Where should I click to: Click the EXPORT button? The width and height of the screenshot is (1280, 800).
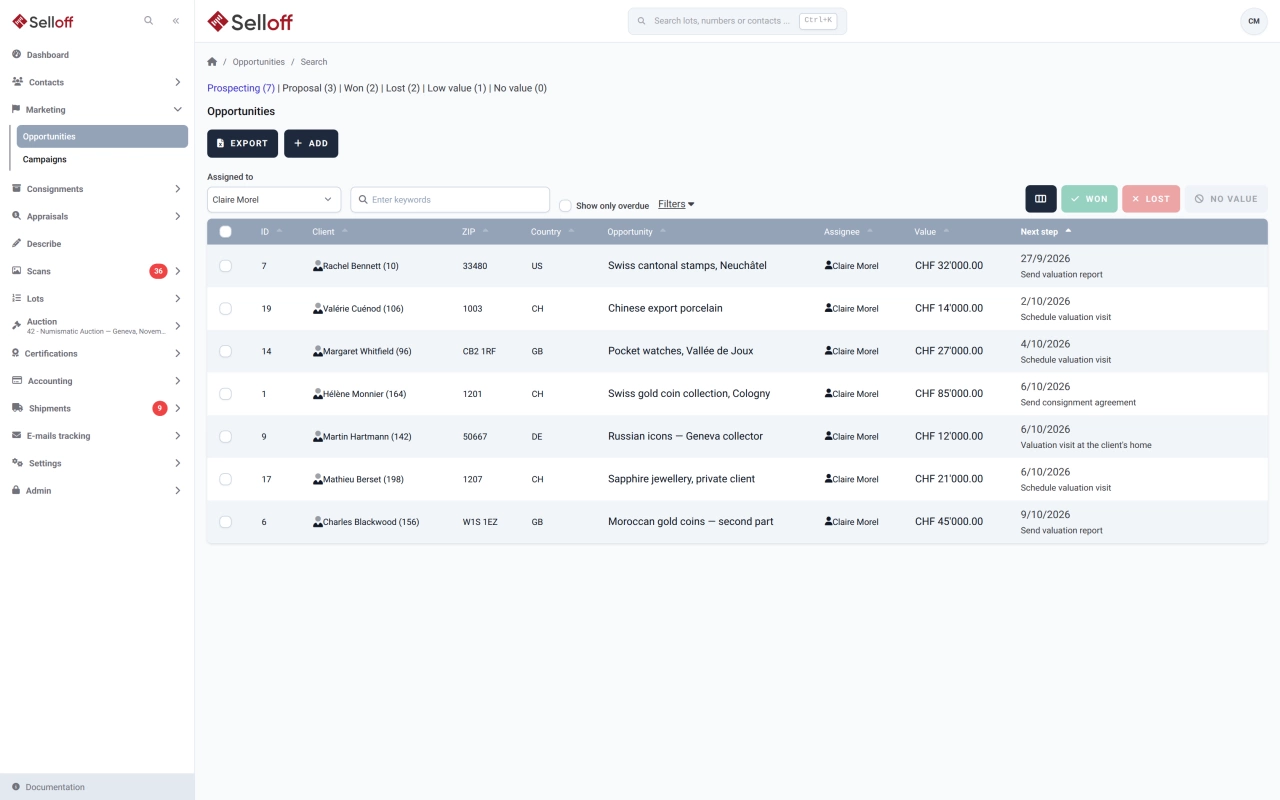click(242, 143)
